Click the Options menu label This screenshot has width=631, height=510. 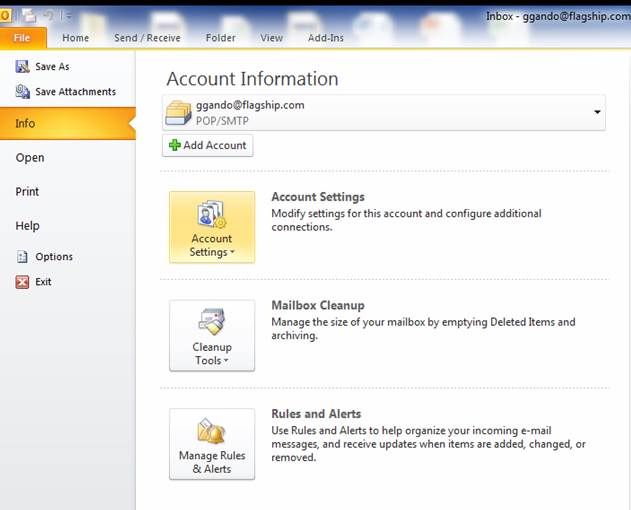click(x=54, y=256)
